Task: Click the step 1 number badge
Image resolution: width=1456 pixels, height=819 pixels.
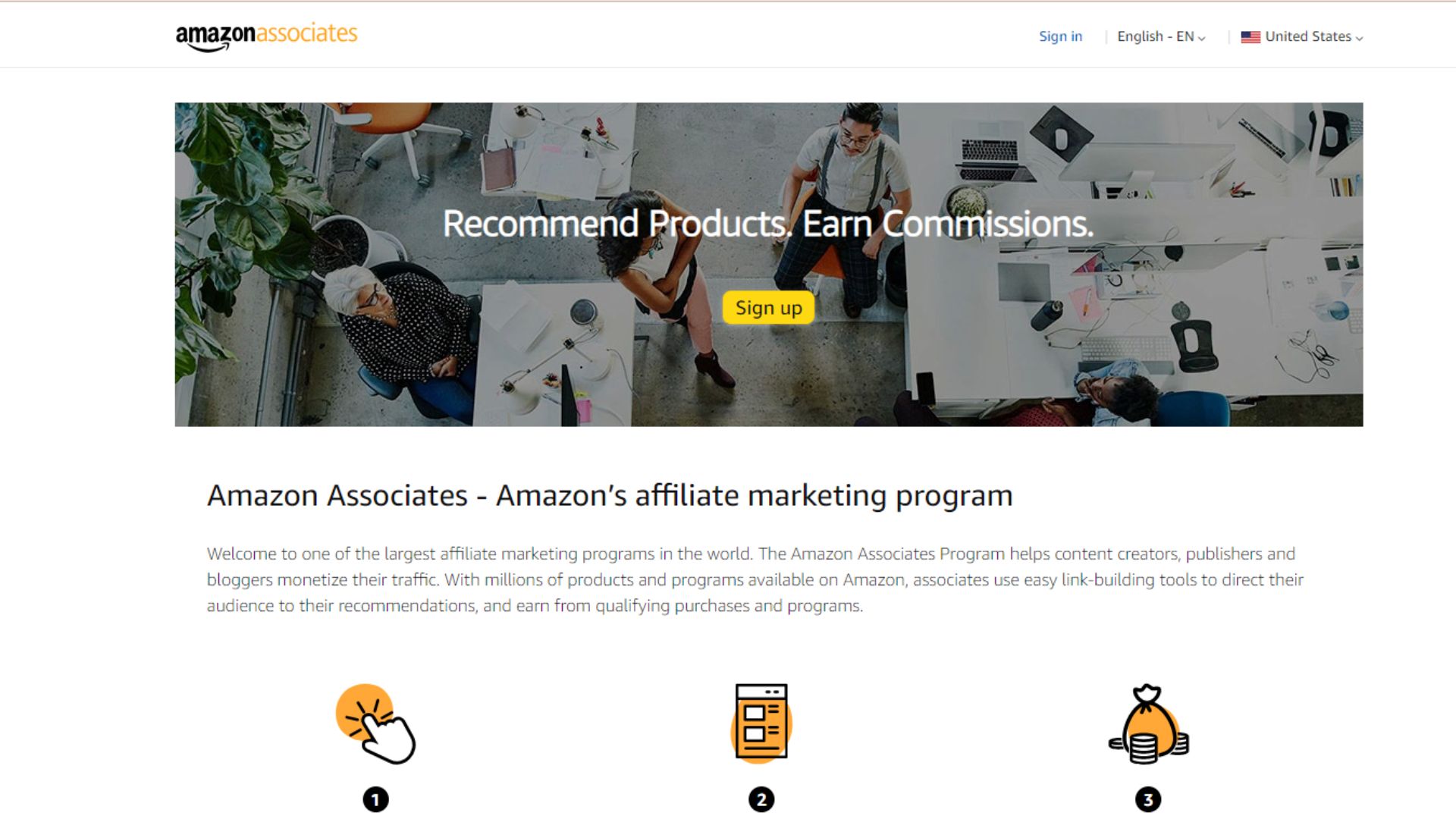Action: [375, 799]
